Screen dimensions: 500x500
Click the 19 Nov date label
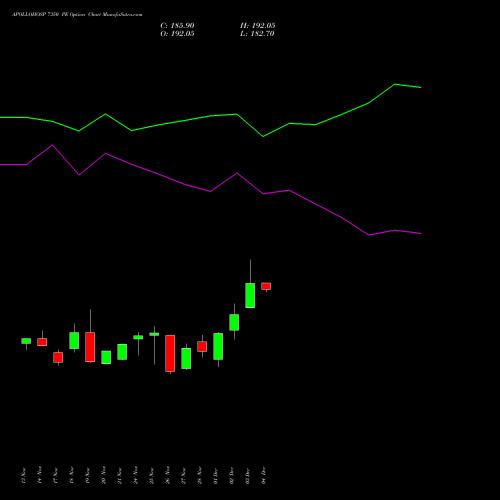pos(88,475)
